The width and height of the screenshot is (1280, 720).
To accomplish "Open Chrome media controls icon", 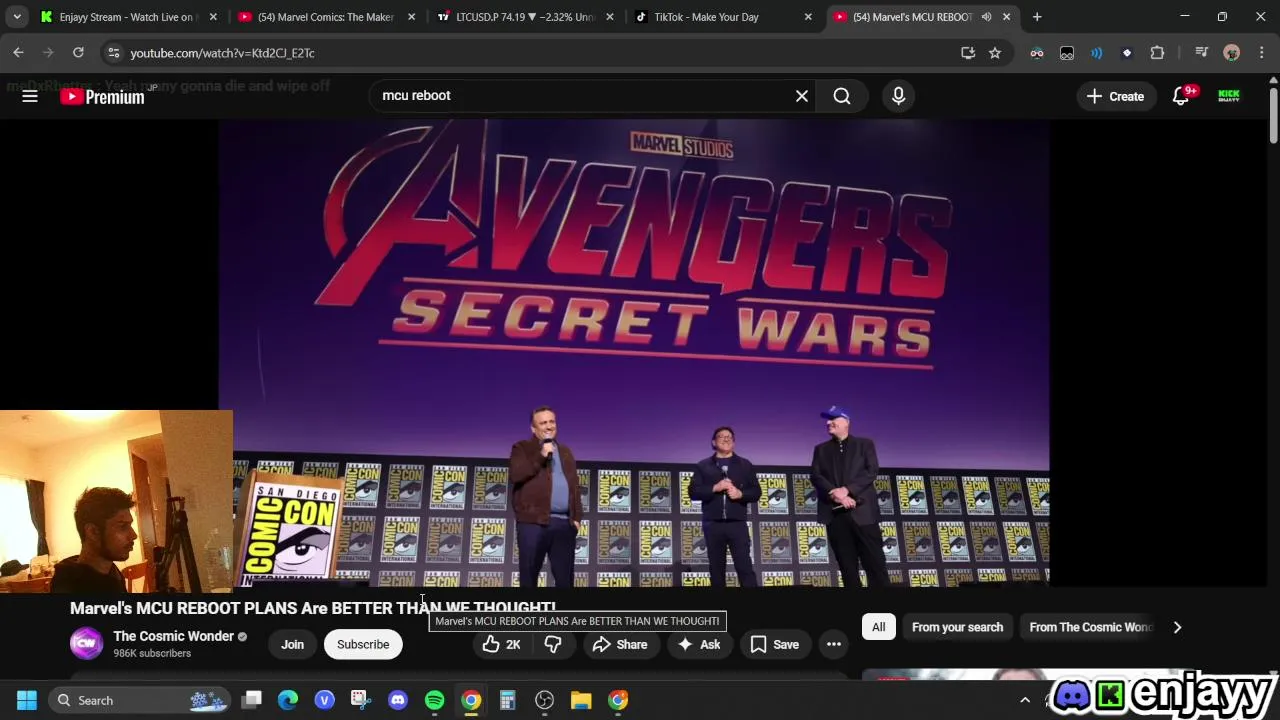I will click(1202, 53).
